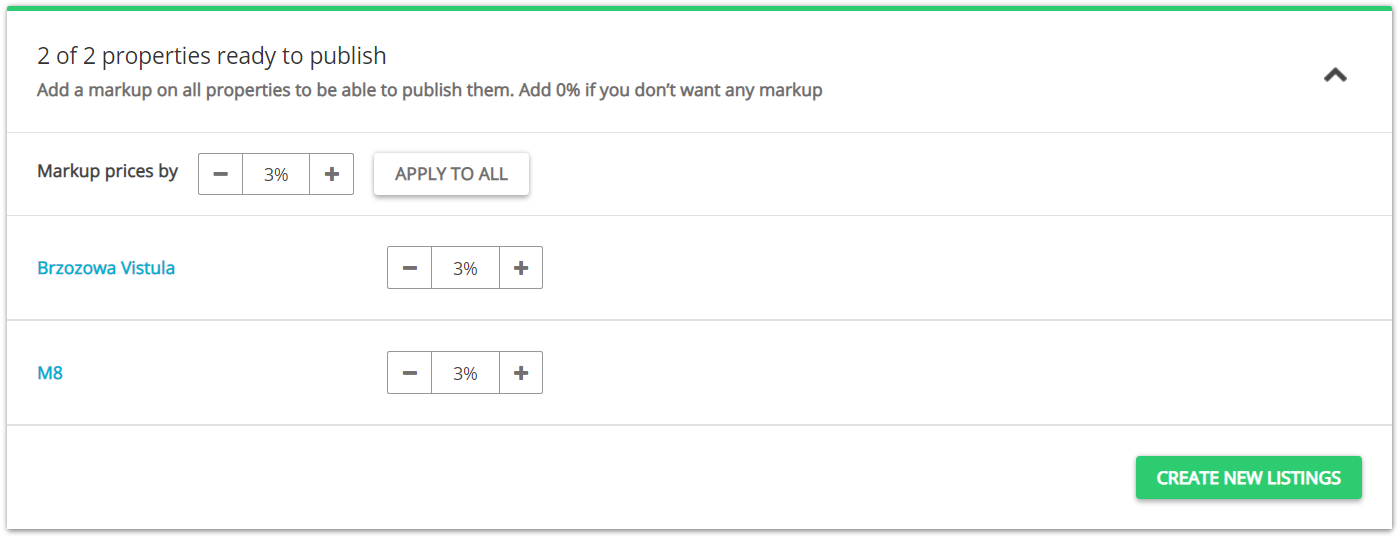Click the markup instructions description text
Viewport: 1398px width, 536px height.
[x=430, y=90]
